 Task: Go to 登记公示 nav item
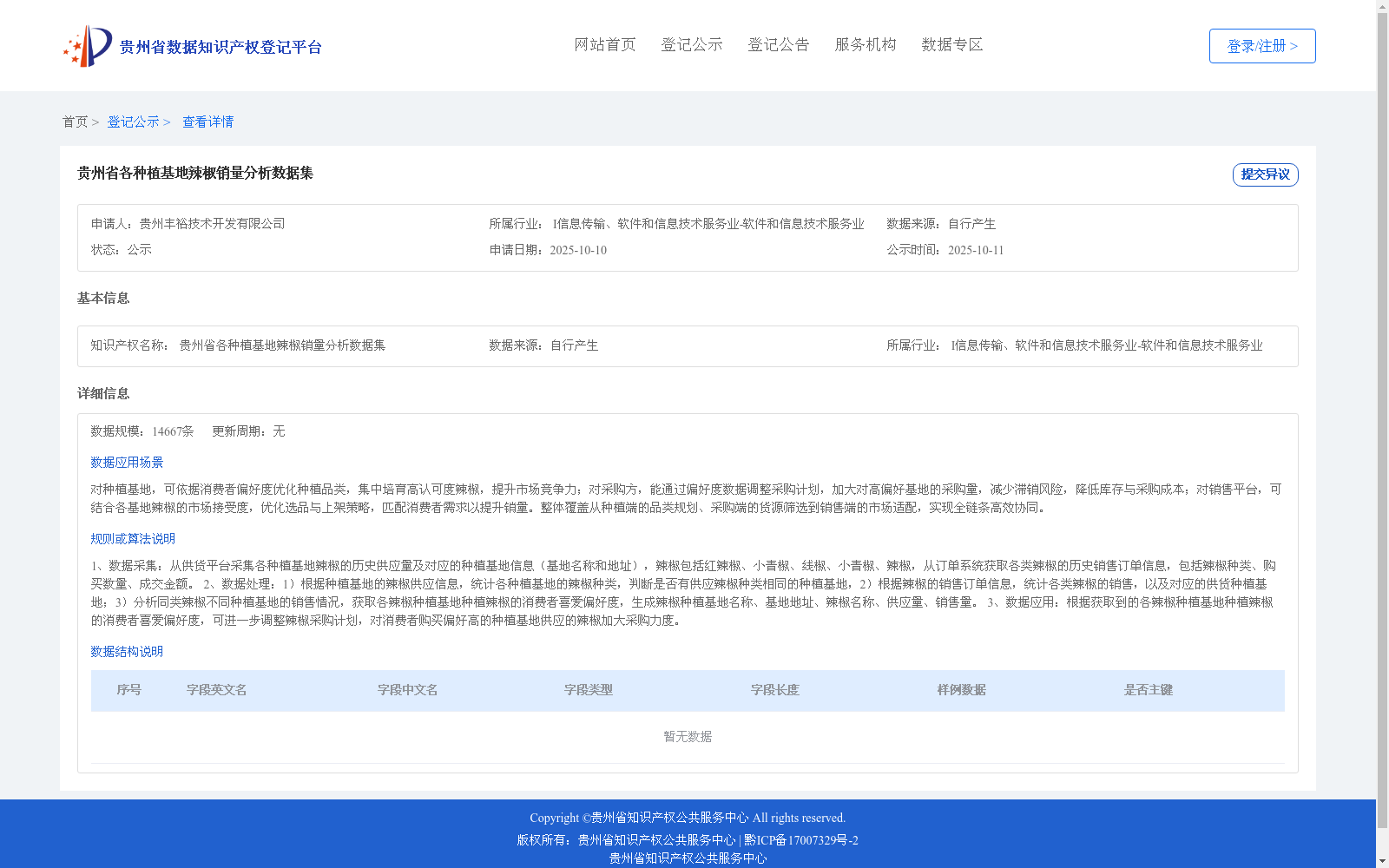coord(692,45)
